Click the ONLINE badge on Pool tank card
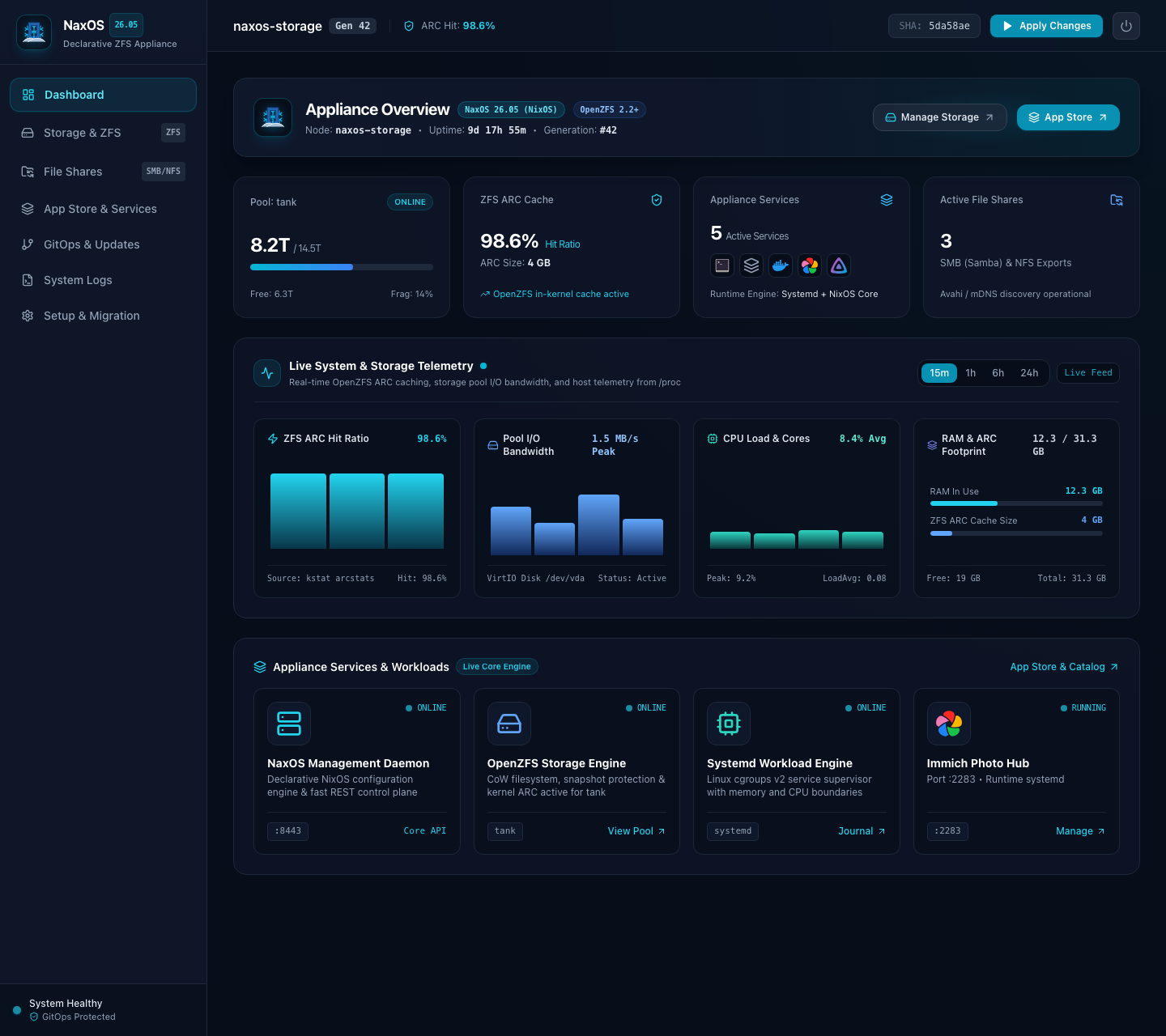 coord(410,202)
